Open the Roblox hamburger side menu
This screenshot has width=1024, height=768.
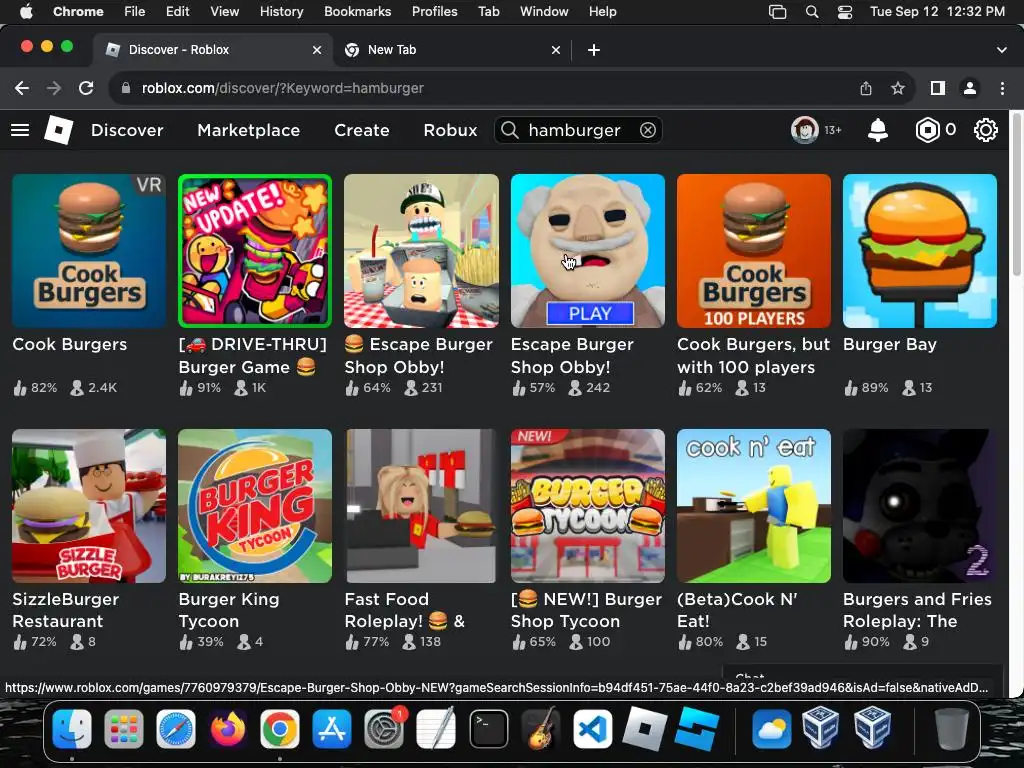click(x=20, y=130)
